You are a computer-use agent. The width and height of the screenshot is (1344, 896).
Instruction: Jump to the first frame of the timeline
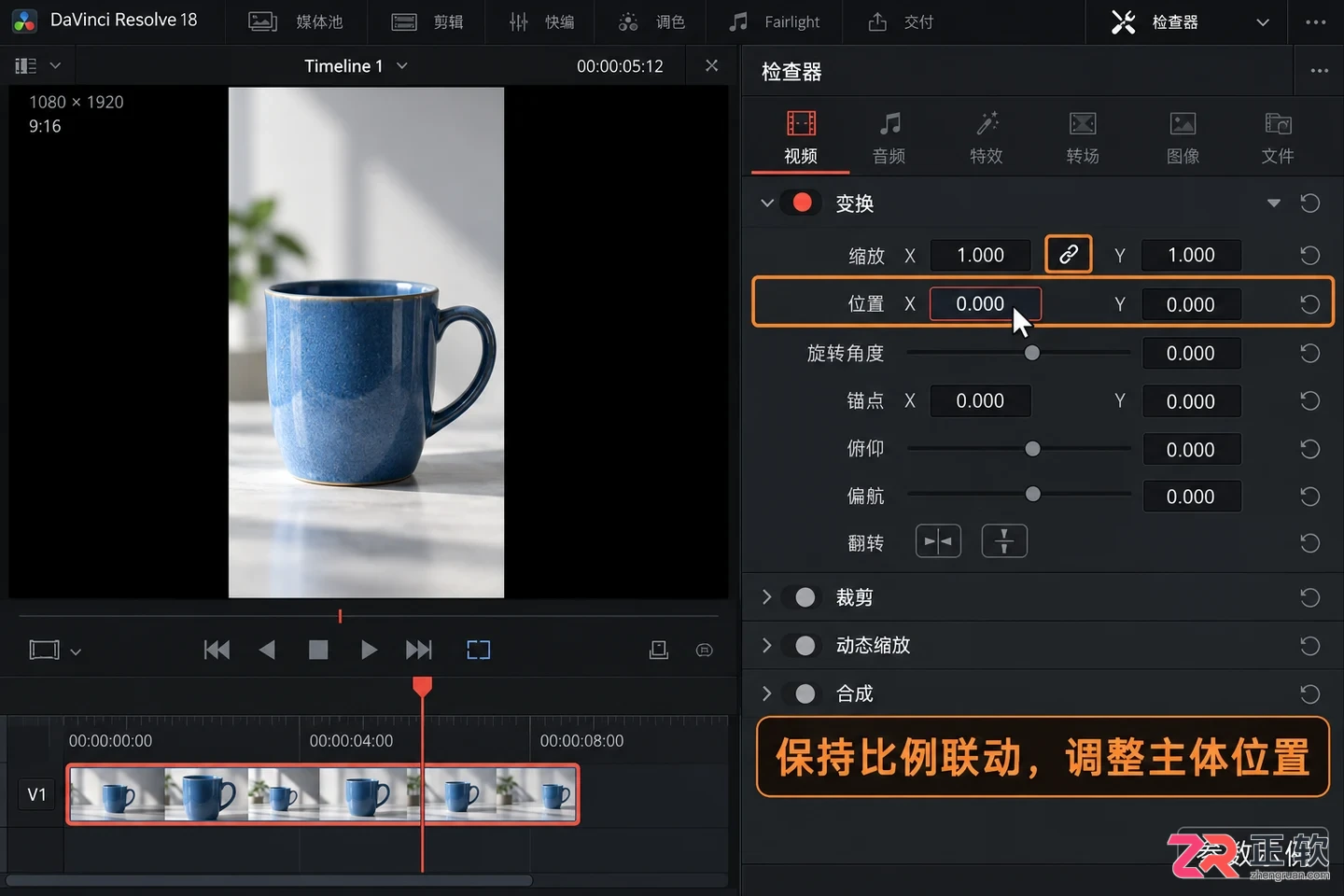pos(217,650)
